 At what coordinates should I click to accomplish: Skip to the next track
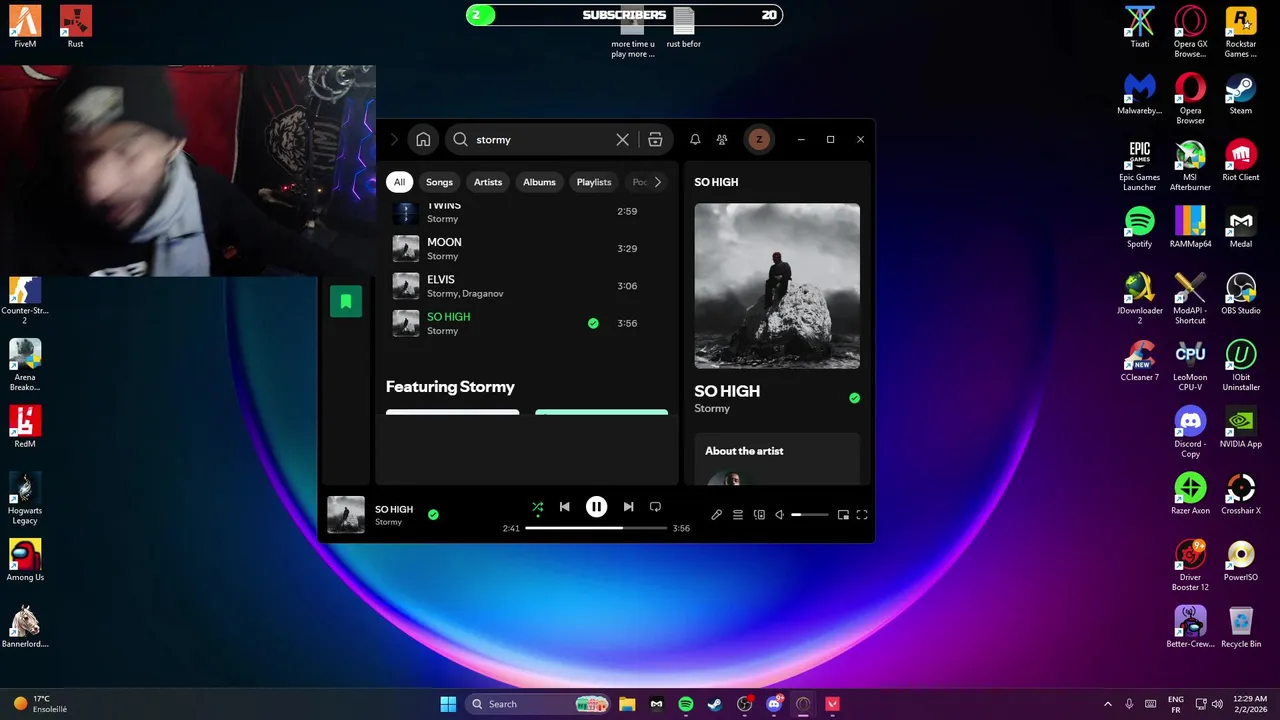[x=628, y=507]
